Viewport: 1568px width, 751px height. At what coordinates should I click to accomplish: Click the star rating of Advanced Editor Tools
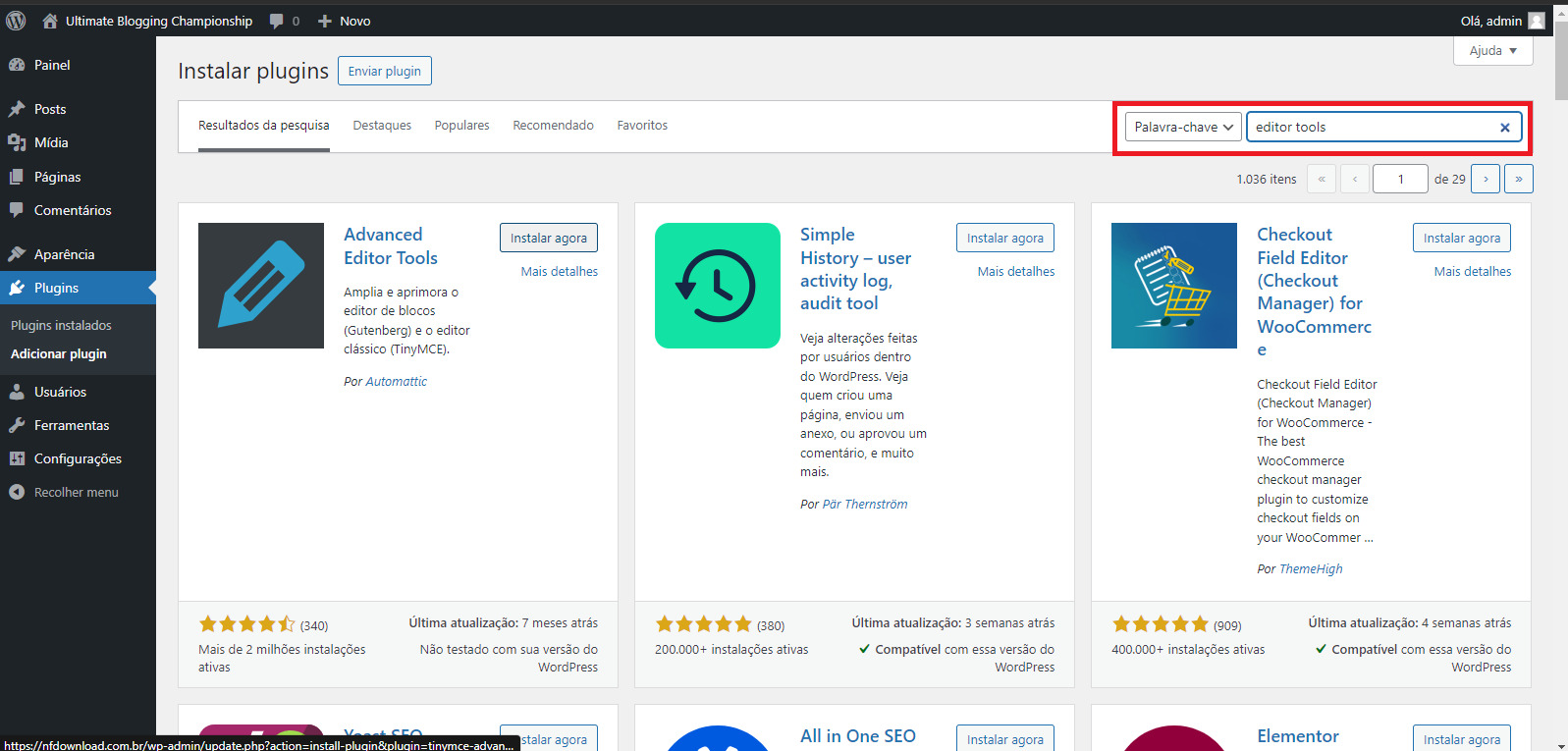click(x=246, y=624)
